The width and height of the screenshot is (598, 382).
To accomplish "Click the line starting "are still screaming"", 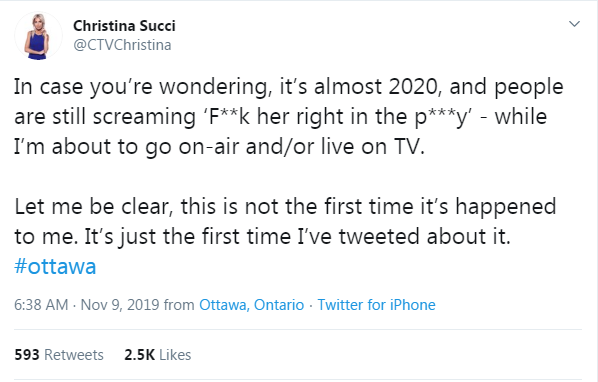I will [x=280, y=117].
